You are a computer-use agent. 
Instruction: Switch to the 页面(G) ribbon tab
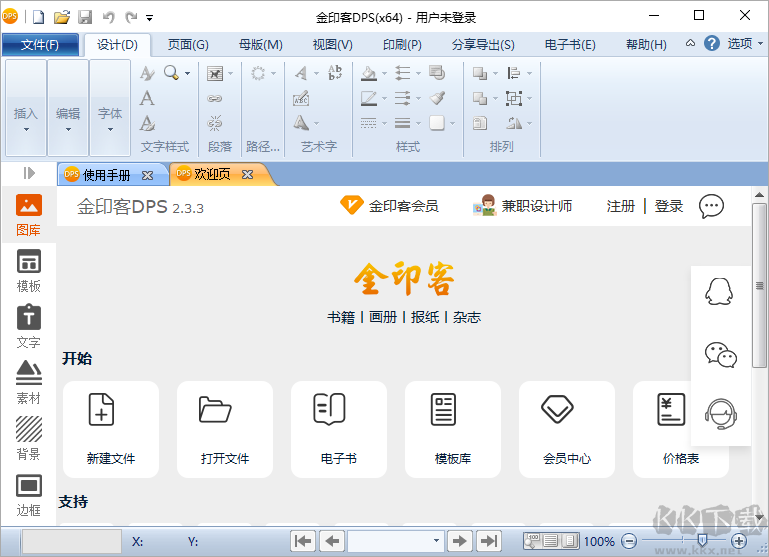click(x=188, y=45)
